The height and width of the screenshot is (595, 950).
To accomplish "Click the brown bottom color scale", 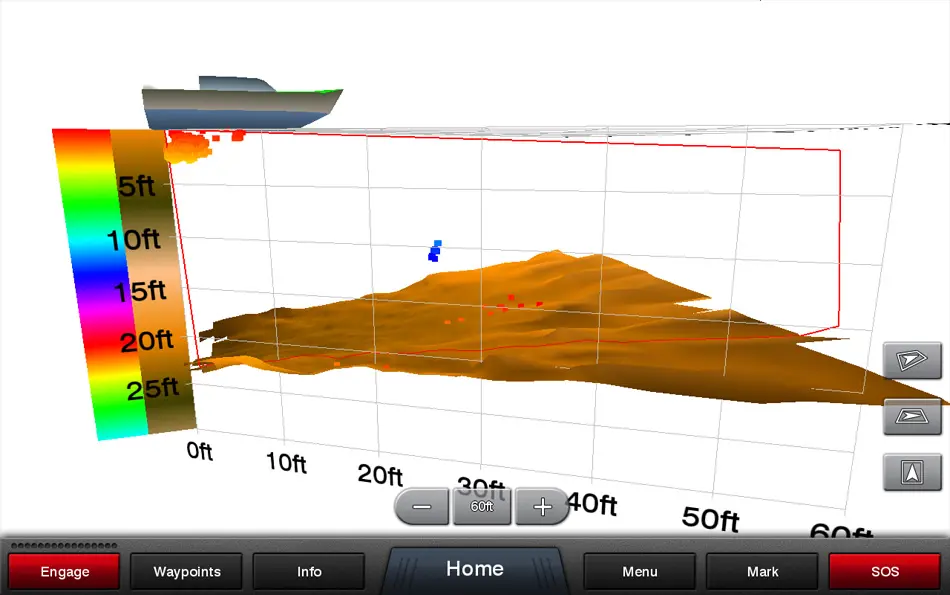I will coord(150,280).
